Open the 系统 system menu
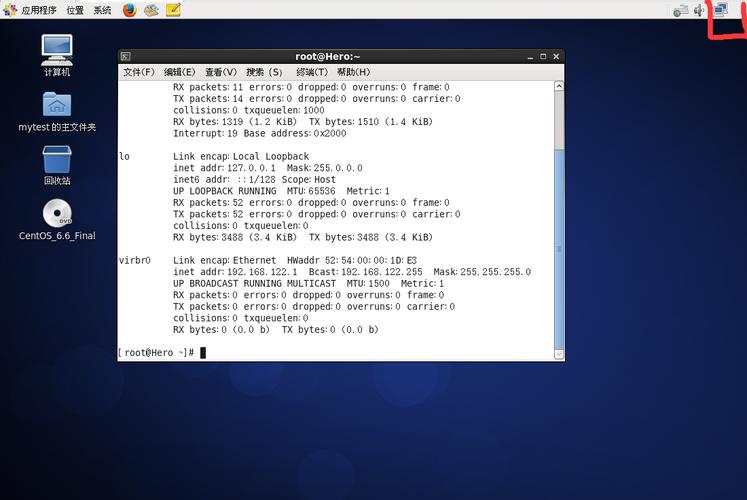The height and width of the screenshot is (500, 747). 102,10
